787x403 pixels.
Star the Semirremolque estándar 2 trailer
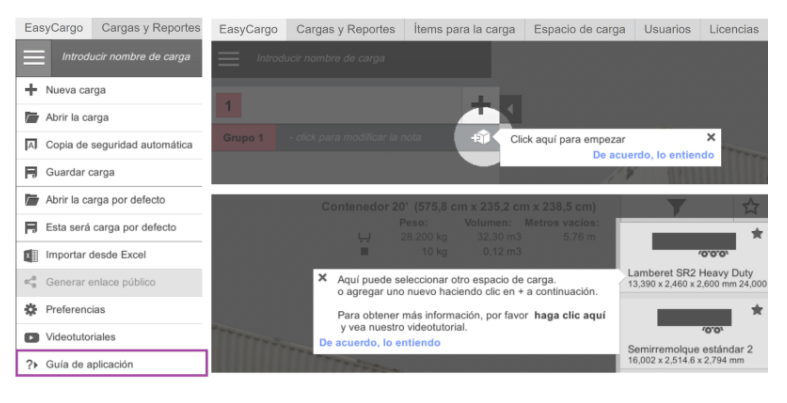click(756, 311)
